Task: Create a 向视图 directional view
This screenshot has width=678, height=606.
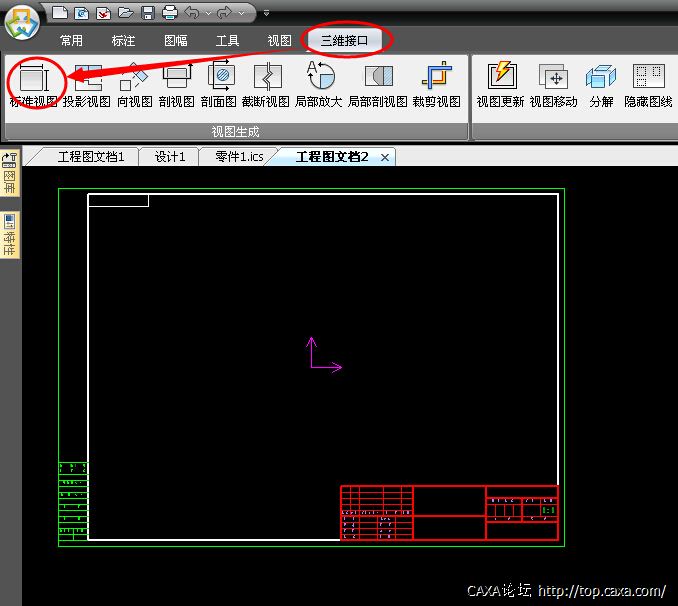Action: click(135, 84)
